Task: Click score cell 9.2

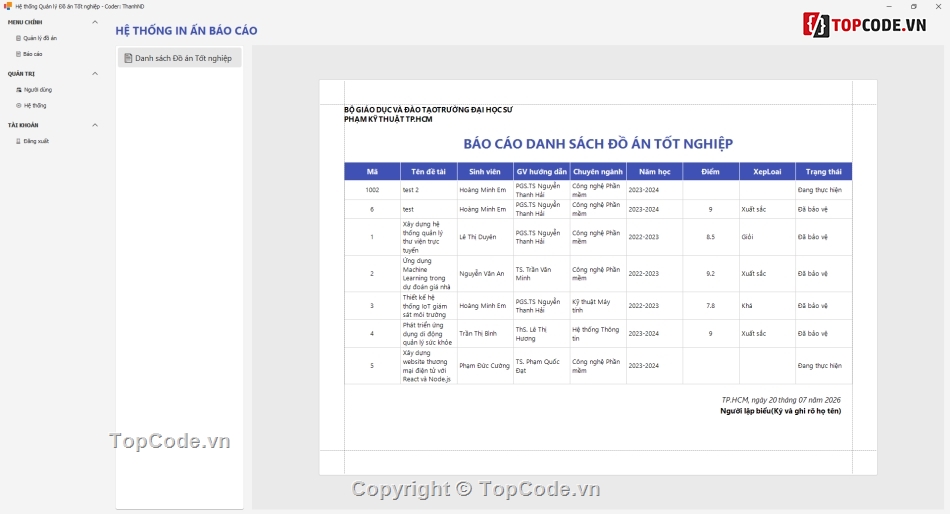Action: tap(711, 274)
